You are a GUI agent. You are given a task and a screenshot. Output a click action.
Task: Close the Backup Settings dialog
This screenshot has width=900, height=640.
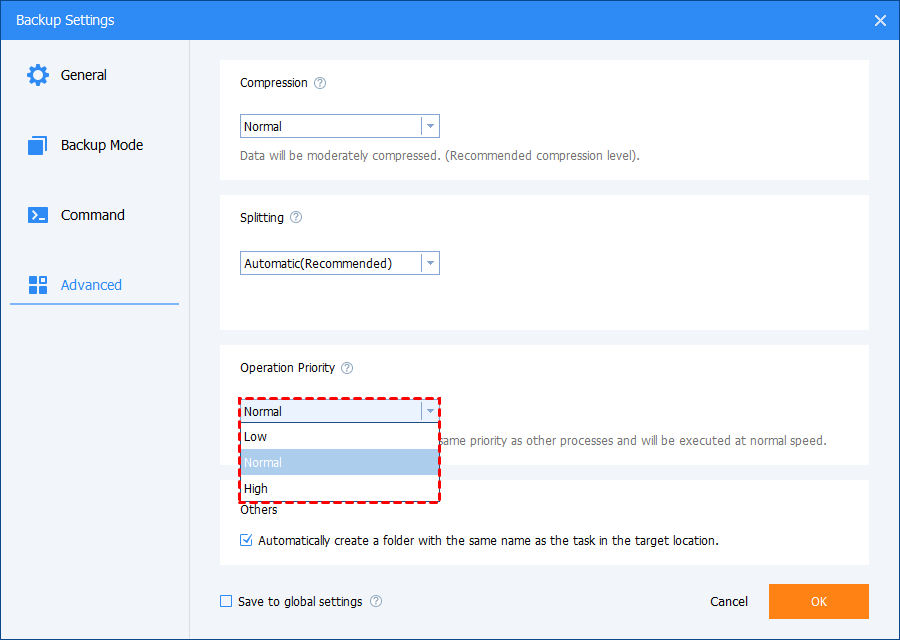pos(880,20)
